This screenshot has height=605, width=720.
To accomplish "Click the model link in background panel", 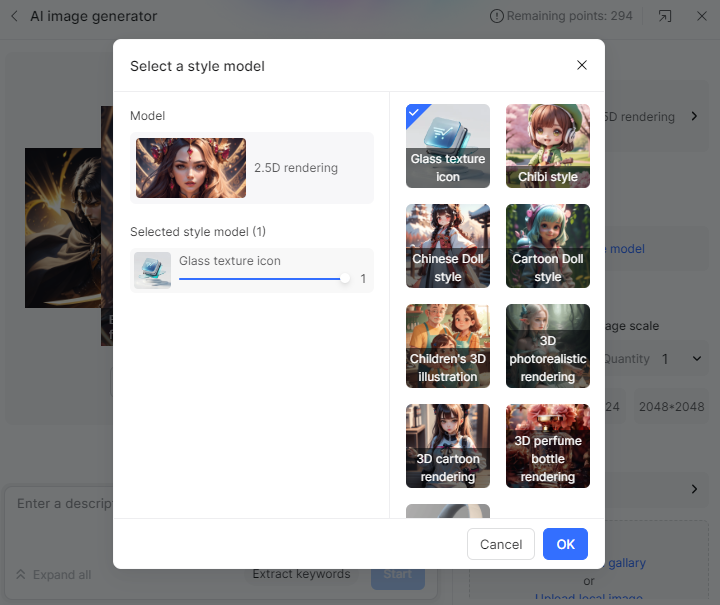I will 627,249.
